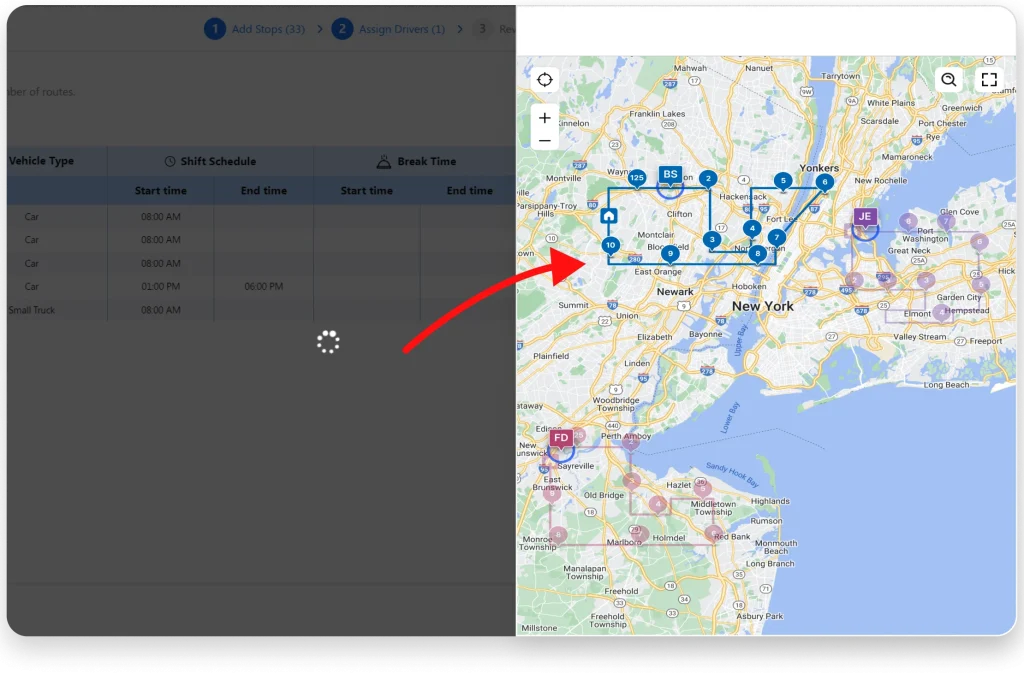Click blue stop marker 125
Image resolution: width=1024 pixels, height=673 pixels.
[637, 178]
